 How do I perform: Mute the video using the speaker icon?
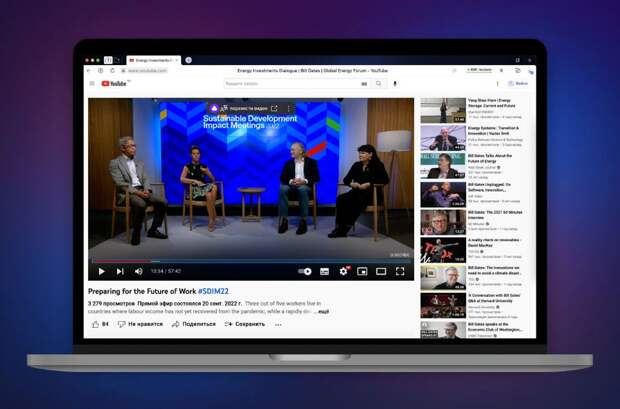[x=137, y=271]
